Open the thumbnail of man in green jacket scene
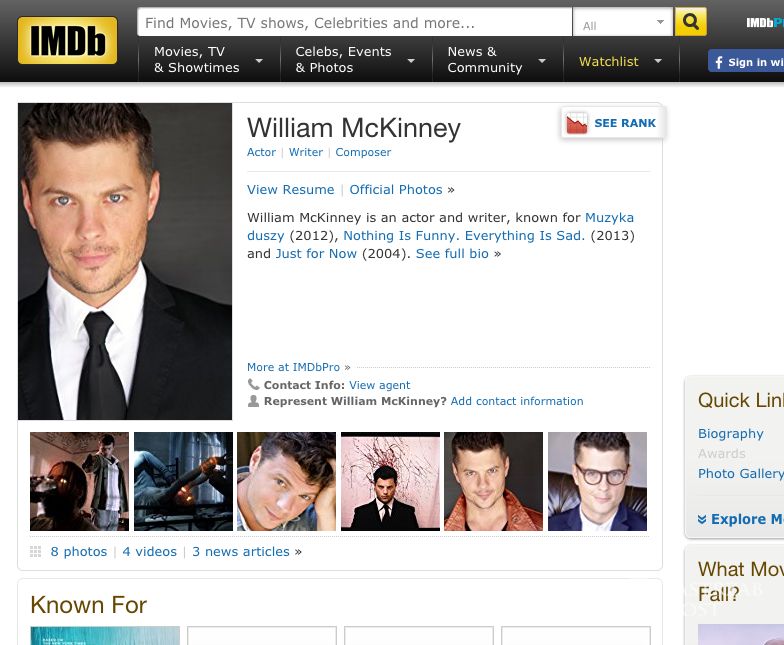Image resolution: width=784 pixels, height=645 pixels. click(x=80, y=482)
